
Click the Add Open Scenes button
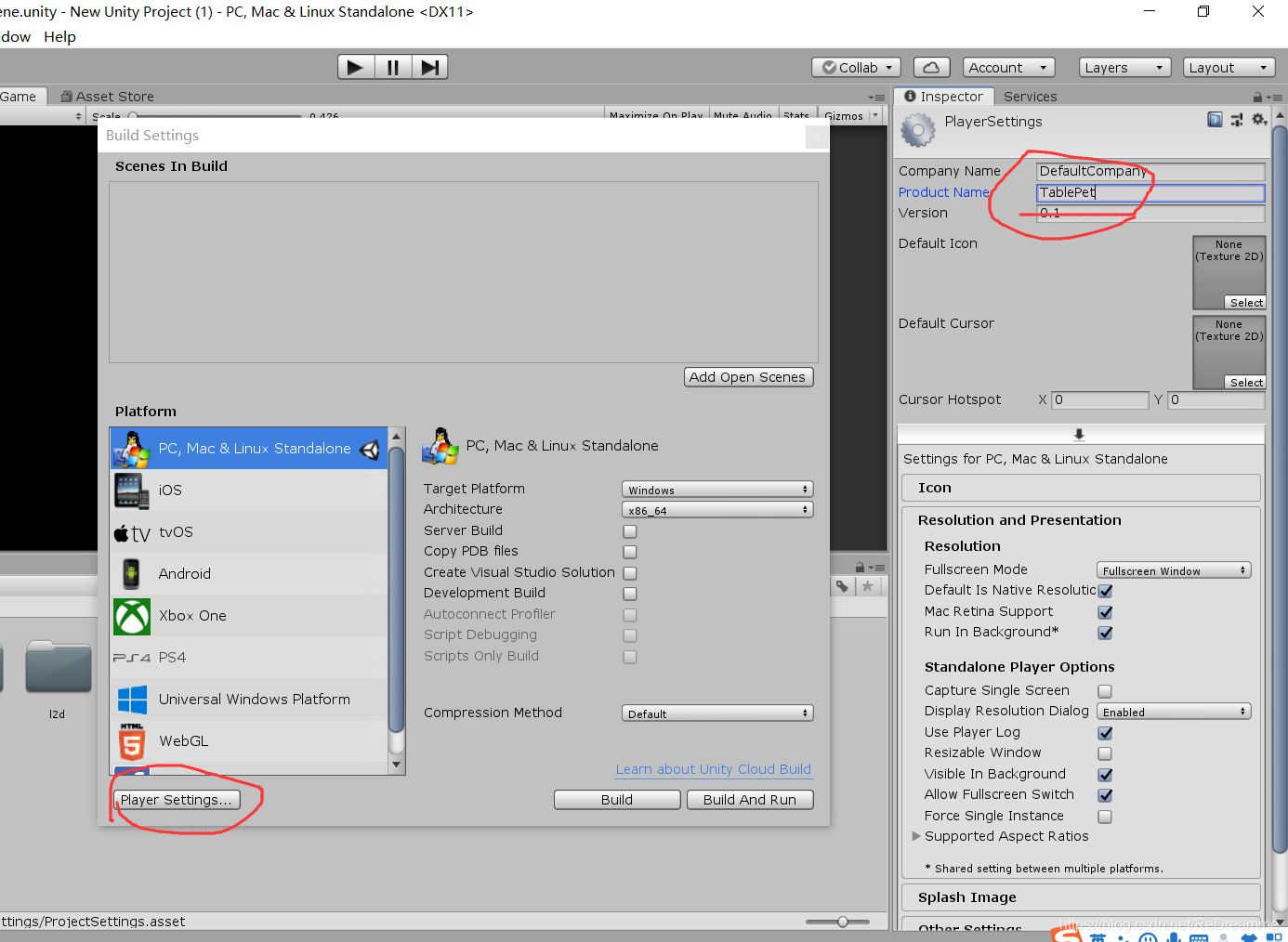(748, 377)
